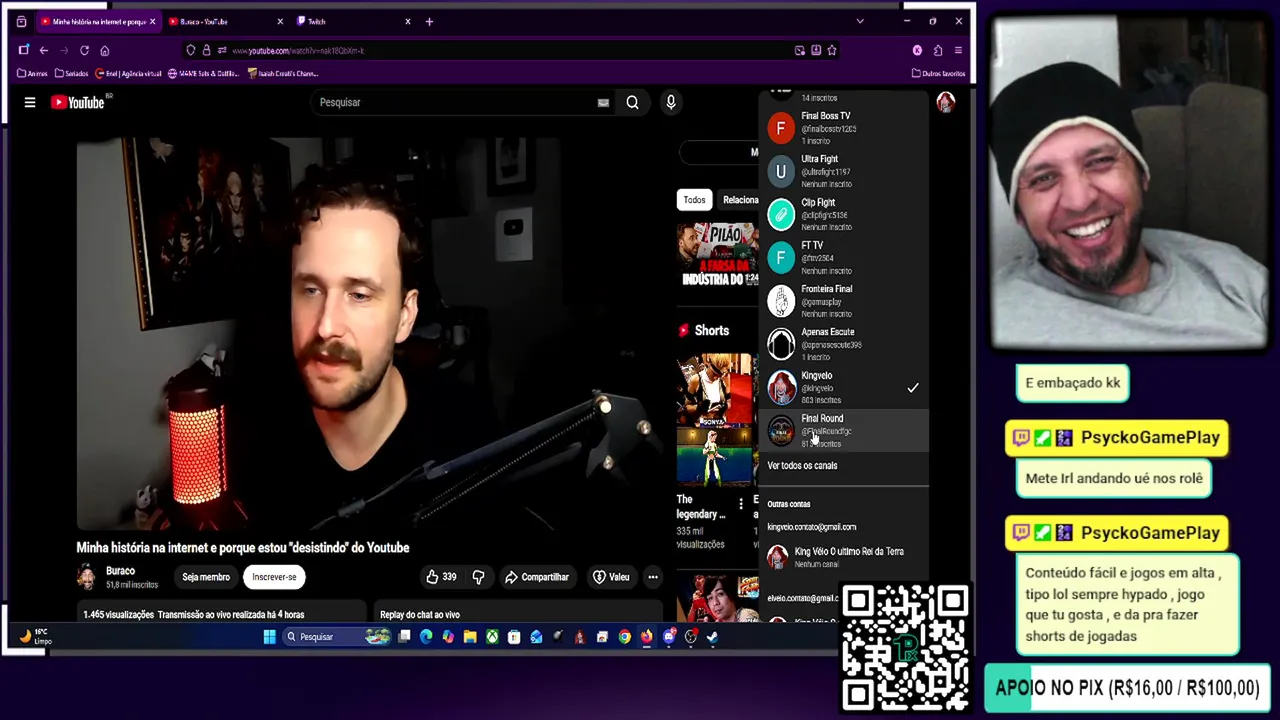This screenshot has width=1280, height=720.
Task: Go to the YouTube home logo
Action: coord(78,102)
